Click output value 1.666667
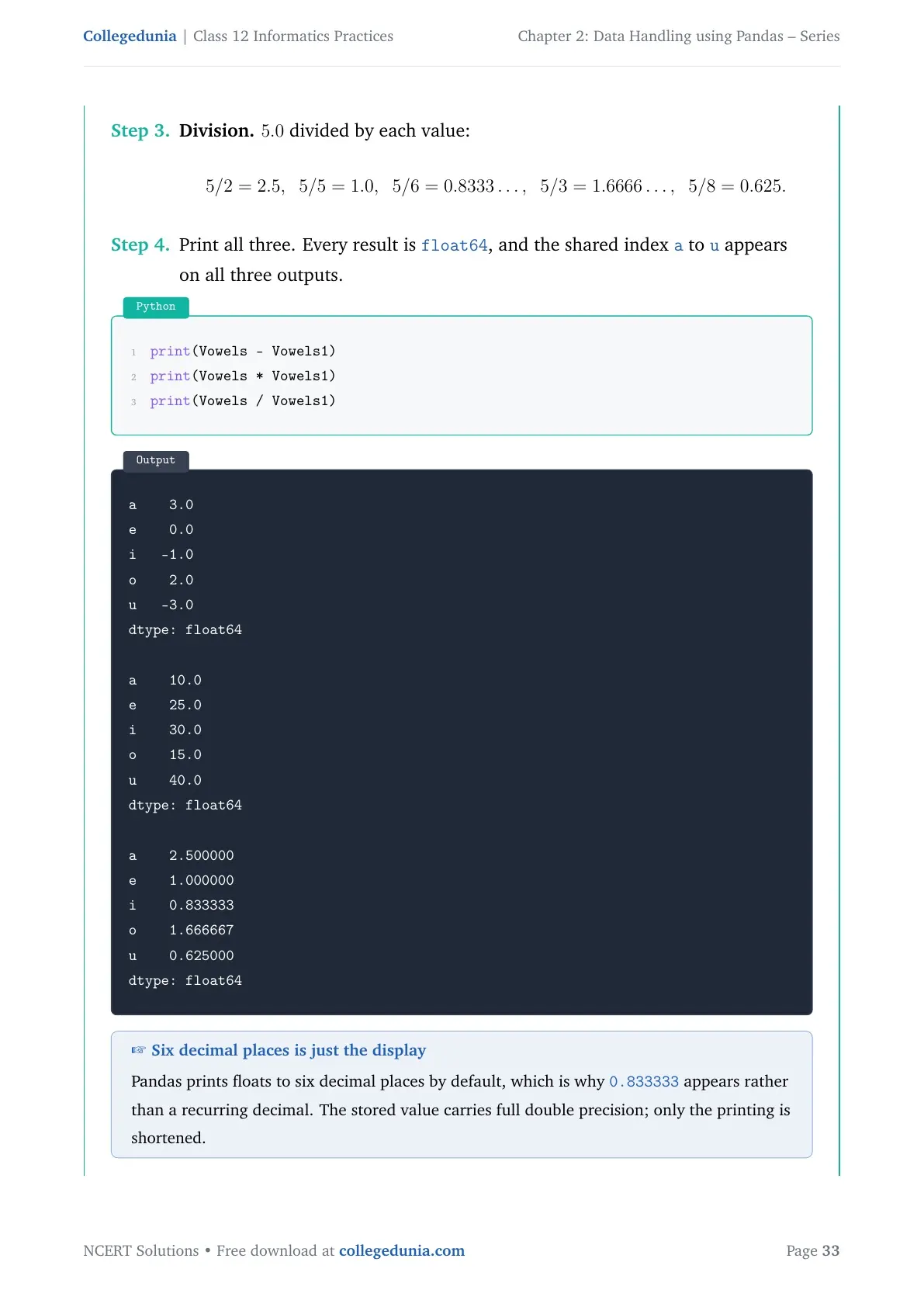This screenshot has width=924, height=1307. (202, 930)
